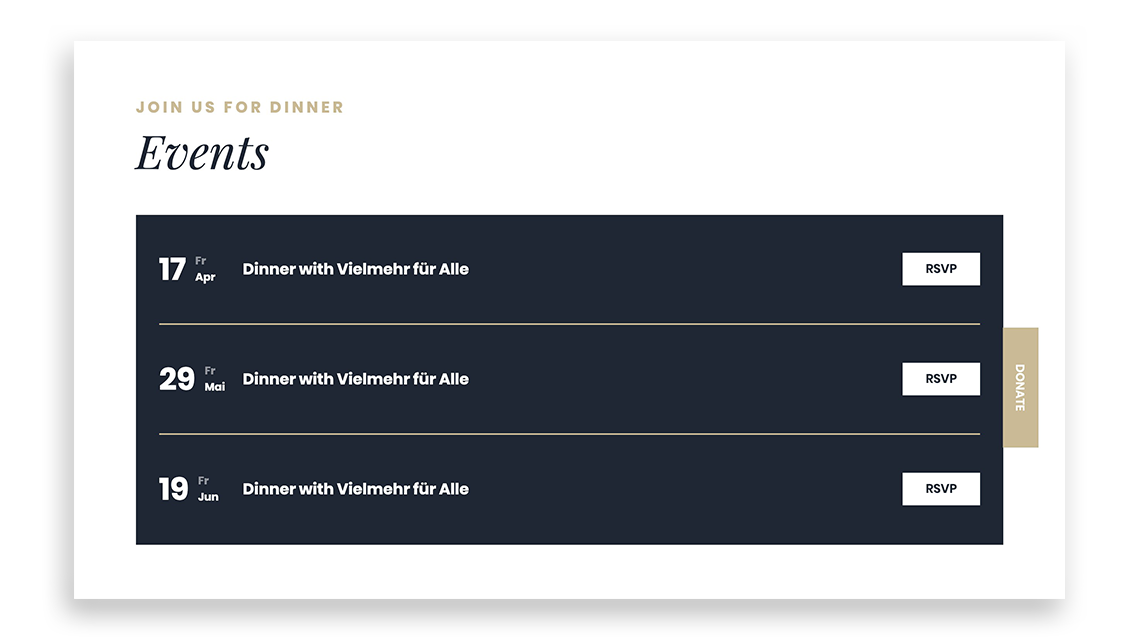
Task: Click the Join Us For Dinner subtitle
Action: (240, 107)
